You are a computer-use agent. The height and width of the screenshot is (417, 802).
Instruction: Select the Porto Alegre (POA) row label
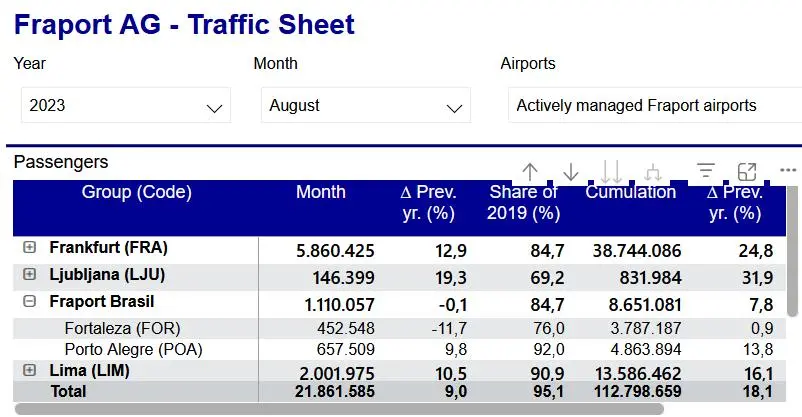133,349
